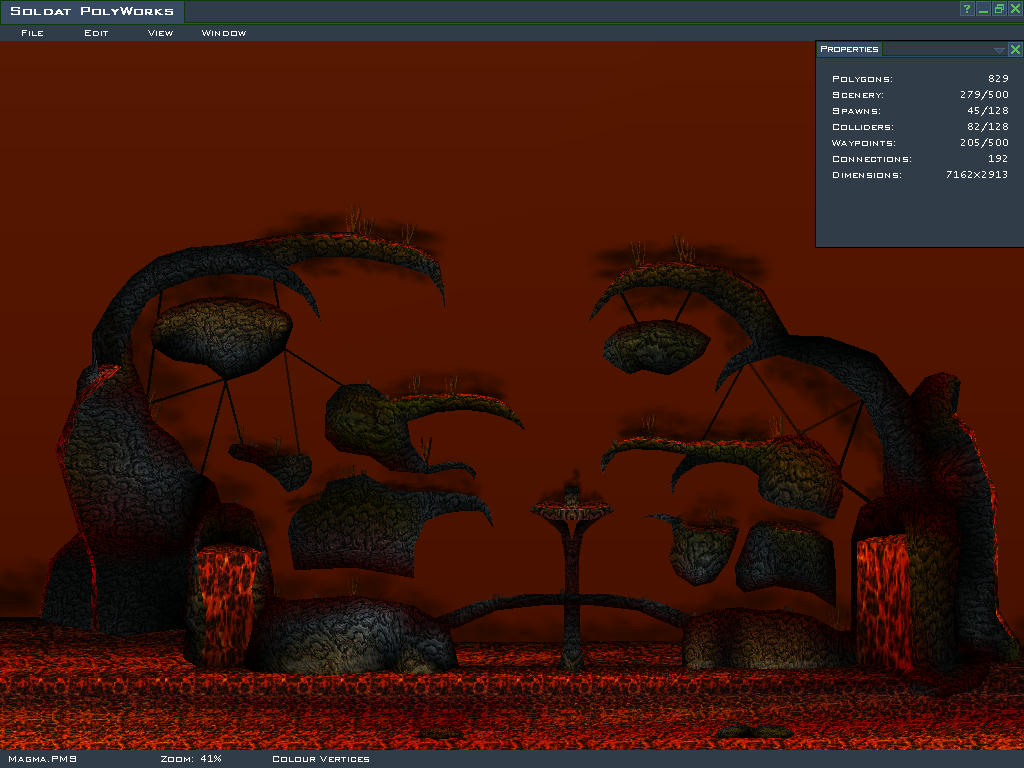Screen dimensions: 1024x768
Task: Close the Soldat PolyWorks application
Action: click(x=1015, y=9)
